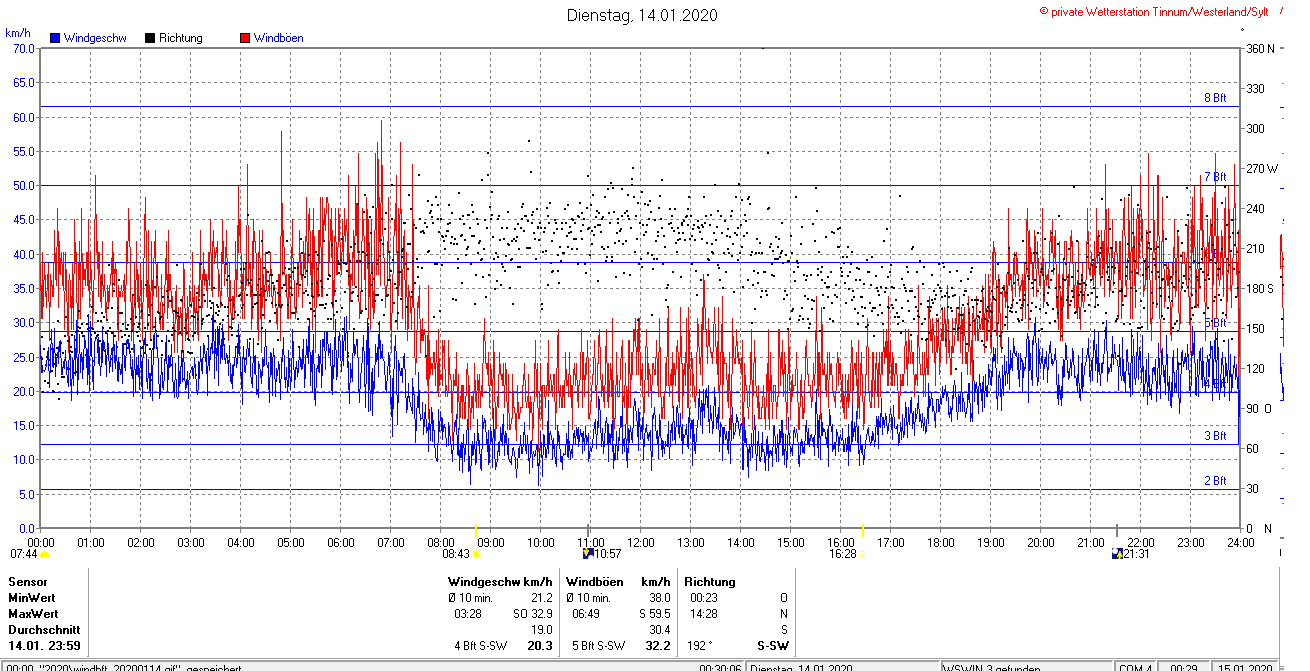Click the private Wetterstation Tinnum/Westerland/Sylt copyright text
Viewport: 1310px width, 671px height.
point(1154,11)
